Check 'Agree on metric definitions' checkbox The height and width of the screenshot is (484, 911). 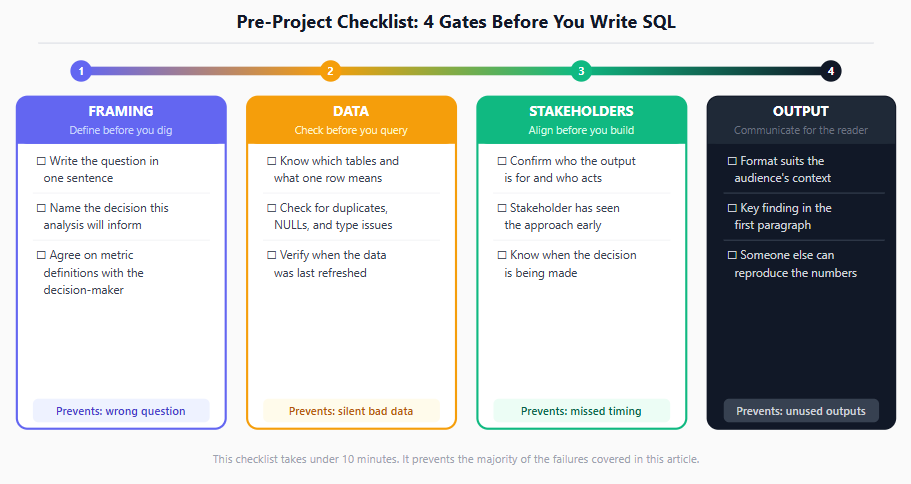[x=41, y=255]
